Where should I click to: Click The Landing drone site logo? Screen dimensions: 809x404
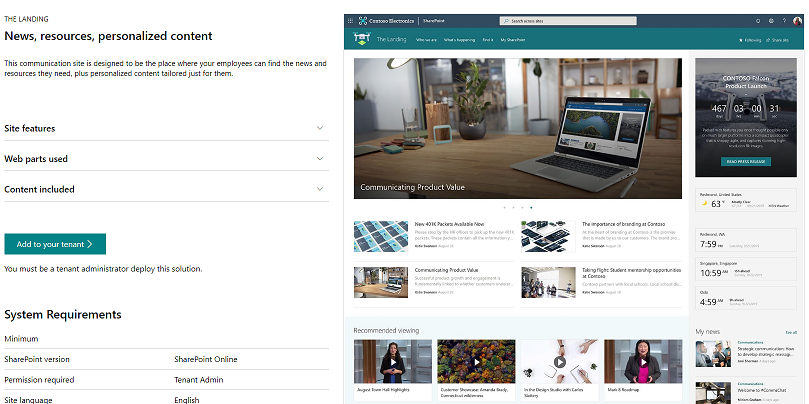click(x=361, y=40)
